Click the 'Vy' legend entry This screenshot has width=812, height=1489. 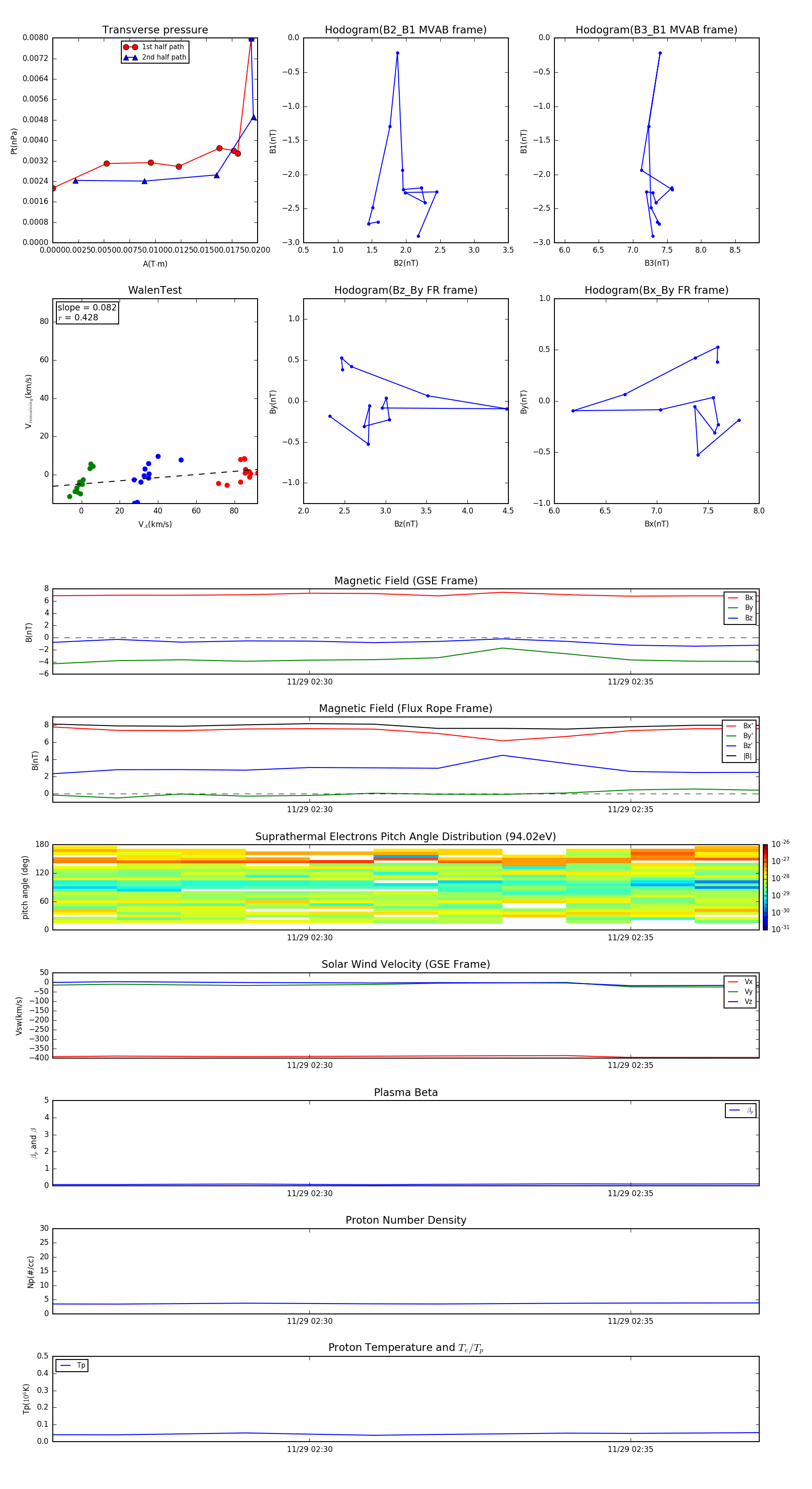[740, 991]
